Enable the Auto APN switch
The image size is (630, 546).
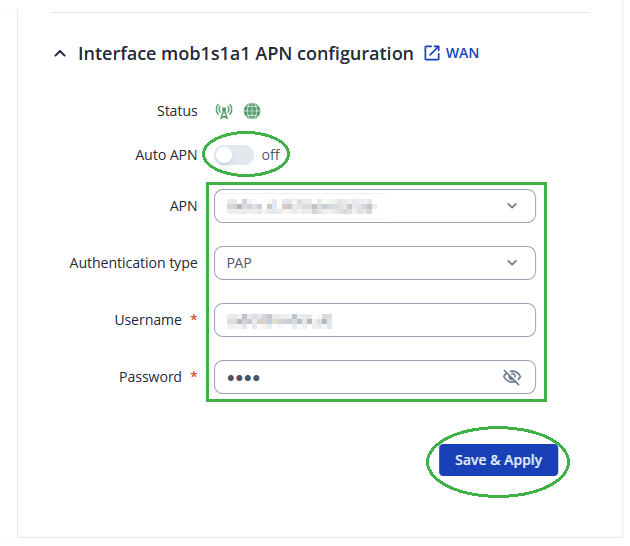[234, 155]
